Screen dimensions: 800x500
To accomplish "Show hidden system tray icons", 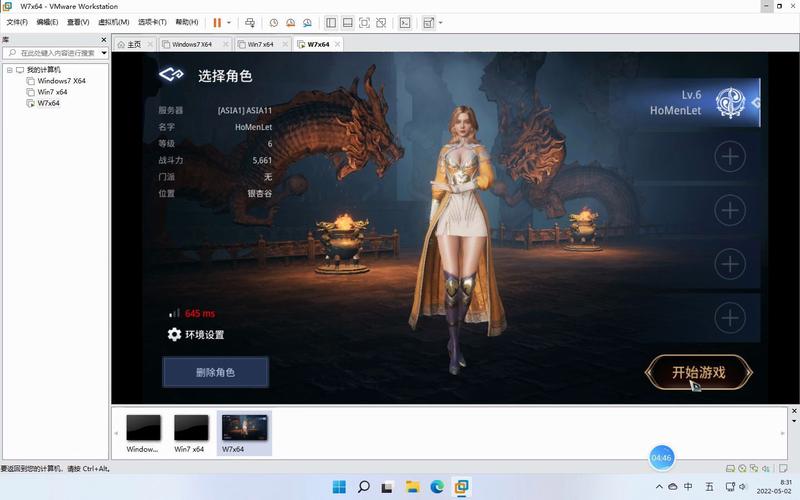I will (x=659, y=487).
